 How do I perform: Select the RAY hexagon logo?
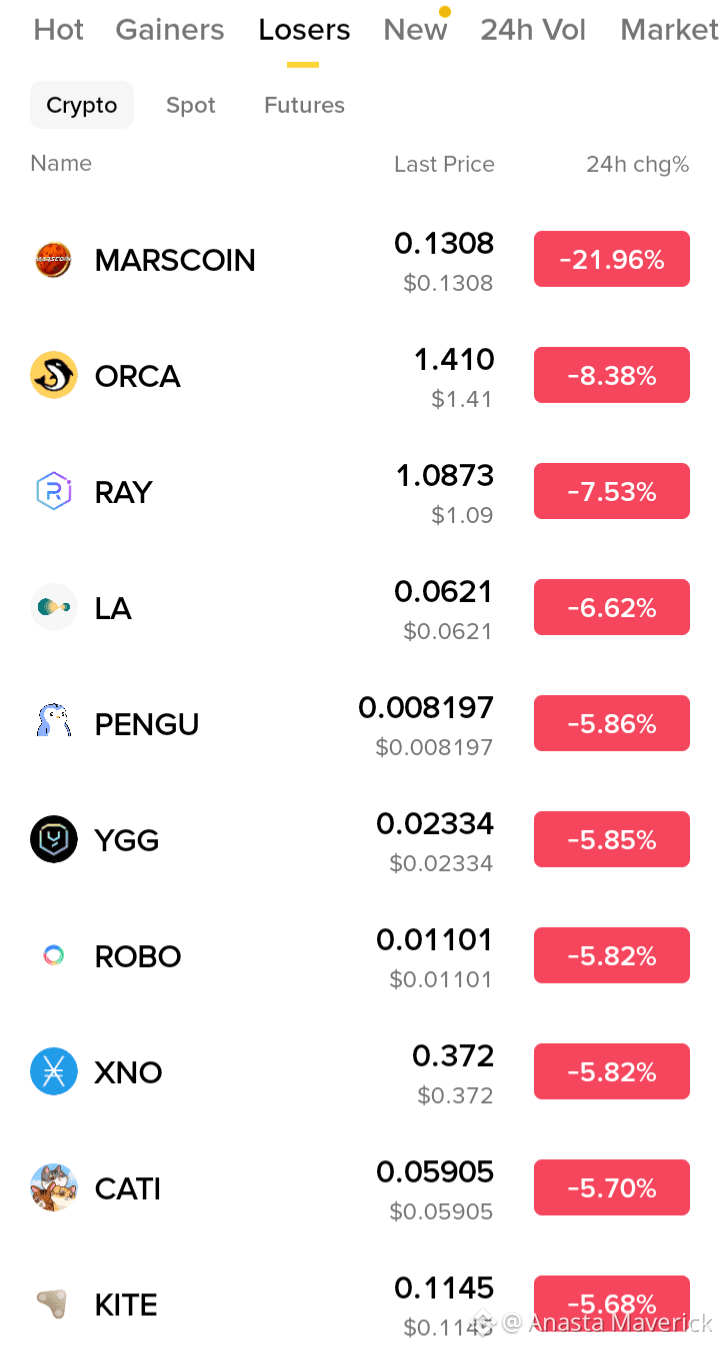[x=54, y=492]
